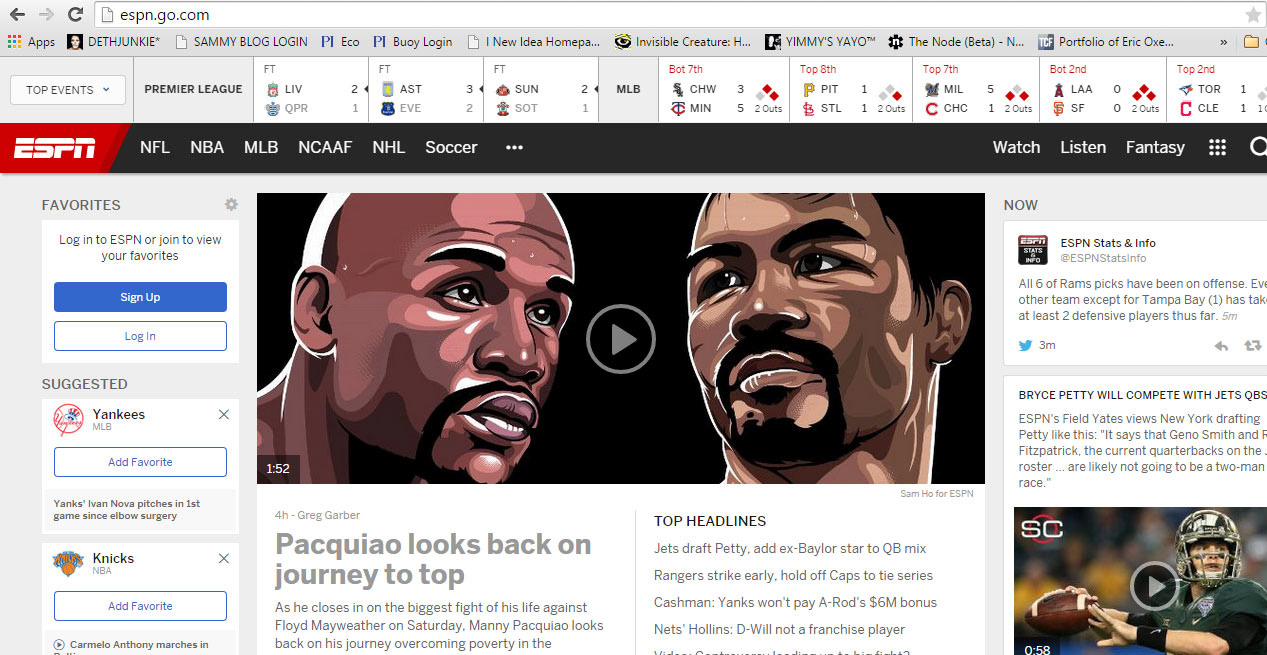Open the YIMMY'S YAYO bookmark
This screenshot has height=655, width=1267.
pyautogui.click(x=820, y=42)
